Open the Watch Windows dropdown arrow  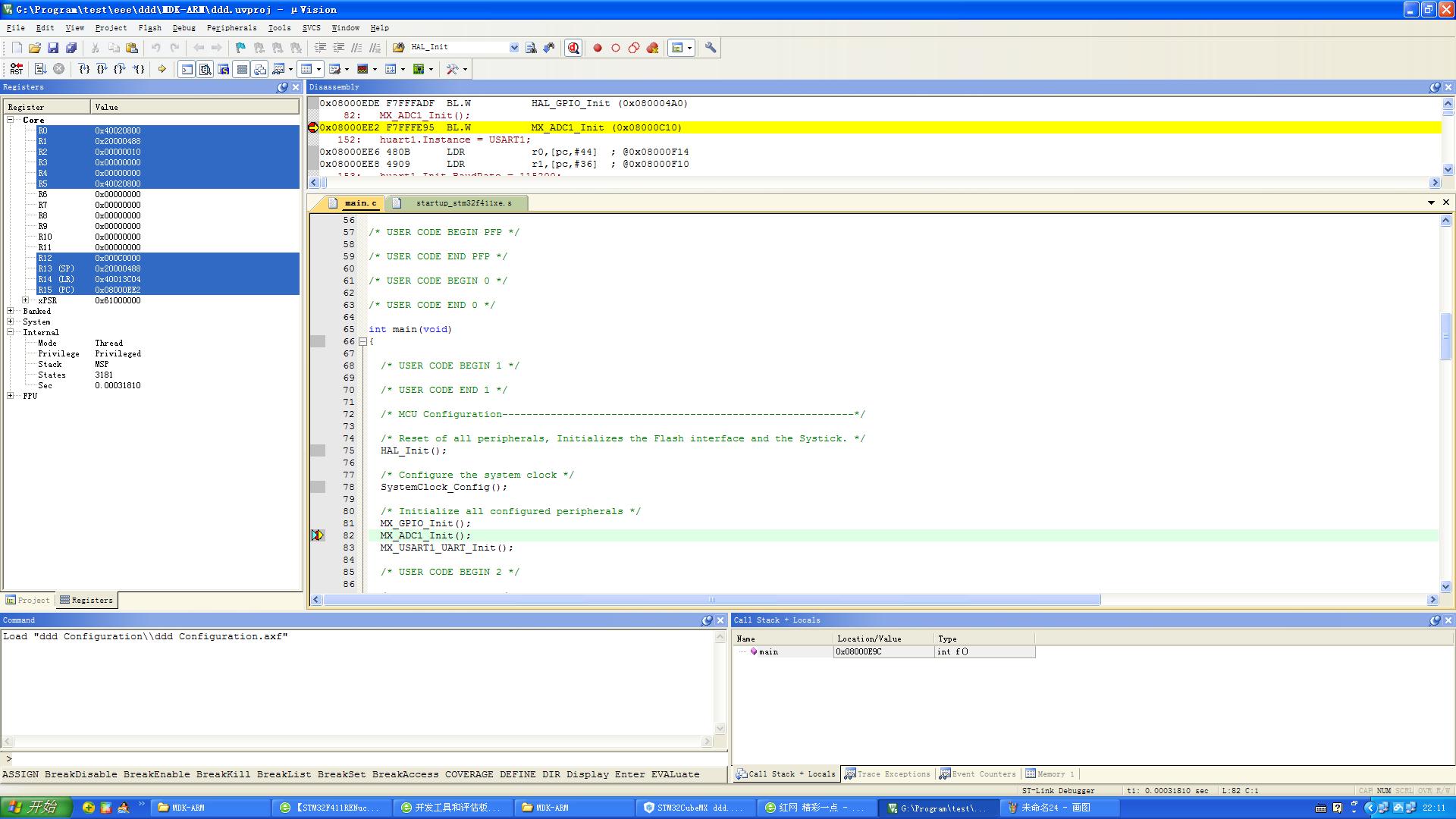tap(291, 70)
